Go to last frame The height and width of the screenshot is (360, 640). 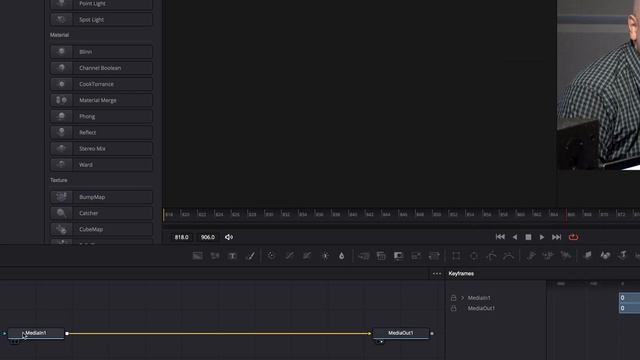pyautogui.click(x=556, y=237)
